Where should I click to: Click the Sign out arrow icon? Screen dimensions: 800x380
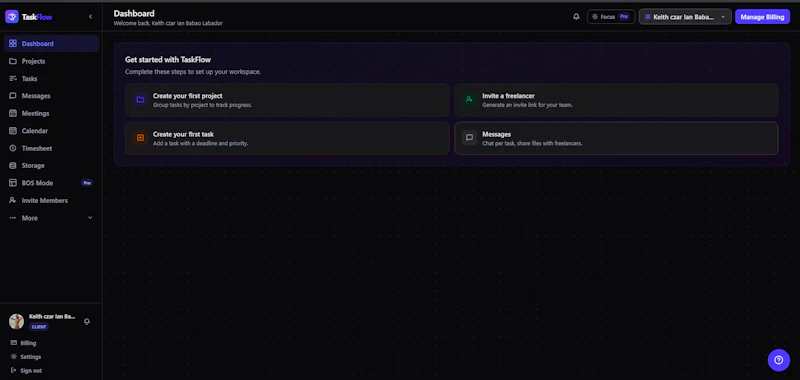[14, 370]
